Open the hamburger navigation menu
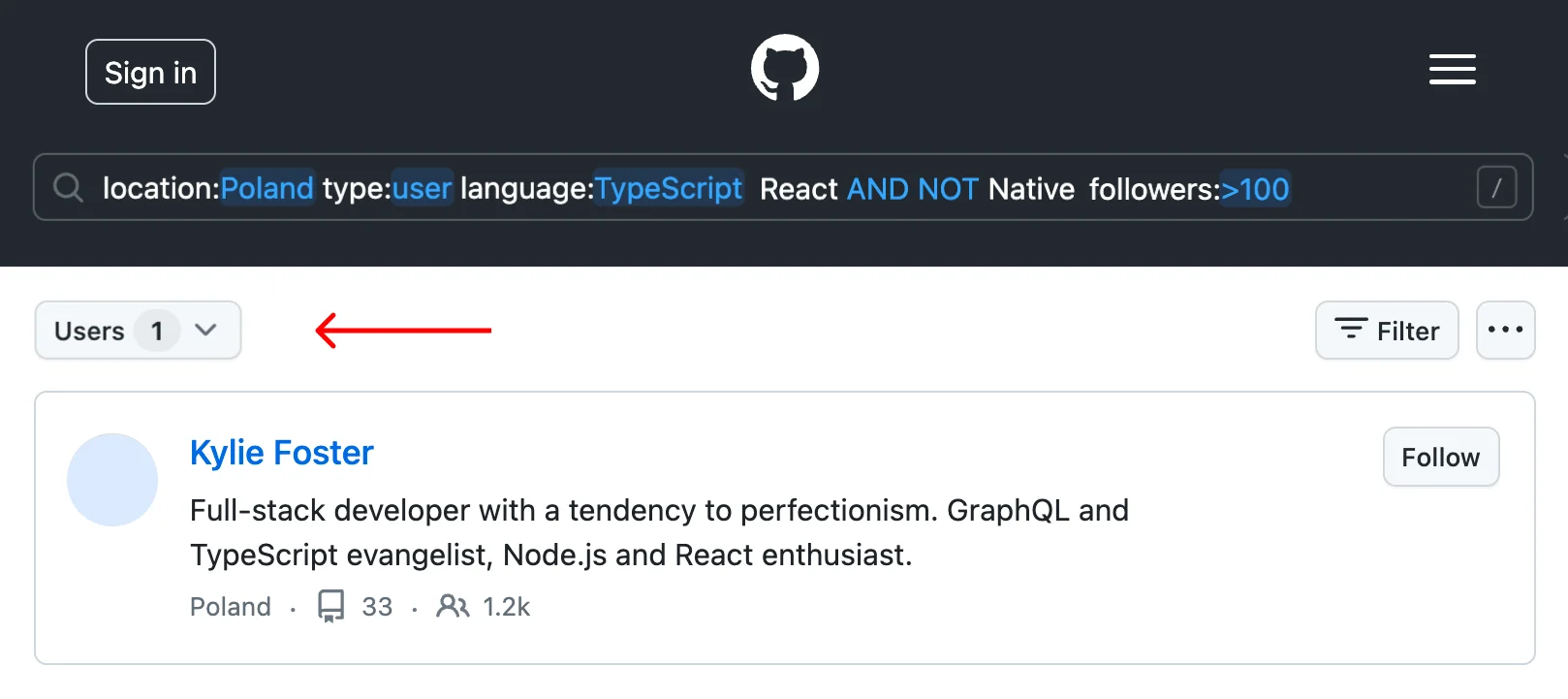This screenshot has height=699, width=1568. (x=1452, y=70)
